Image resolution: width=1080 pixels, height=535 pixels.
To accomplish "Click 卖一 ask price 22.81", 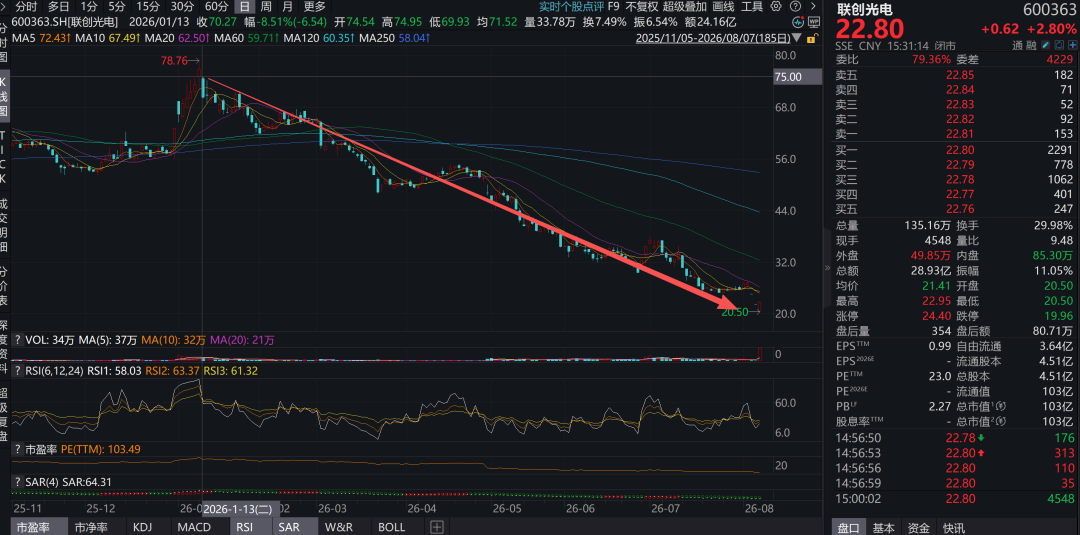I will pyautogui.click(x=958, y=134).
